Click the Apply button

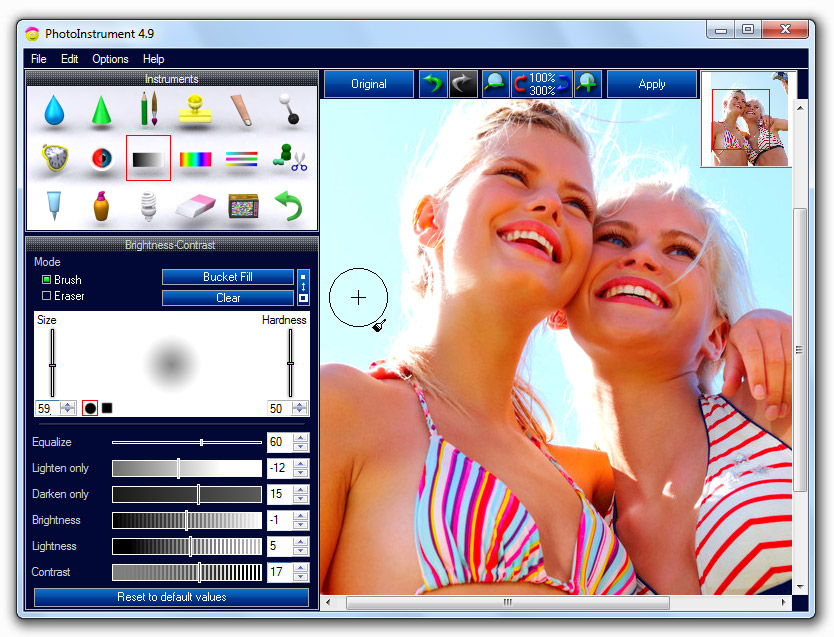pos(652,84)
